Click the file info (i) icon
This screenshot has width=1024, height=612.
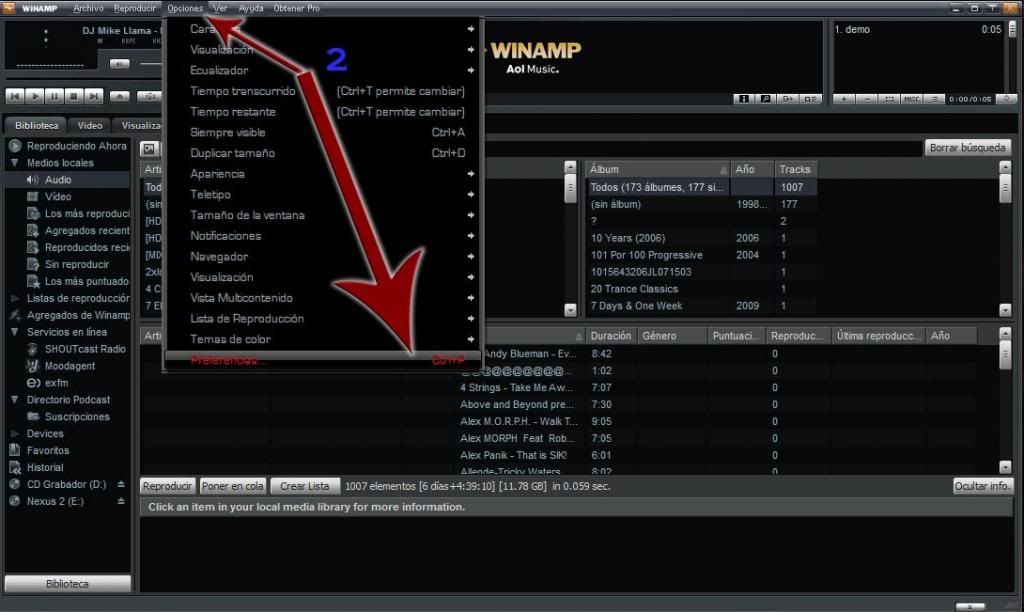click(x=743, y=99)
